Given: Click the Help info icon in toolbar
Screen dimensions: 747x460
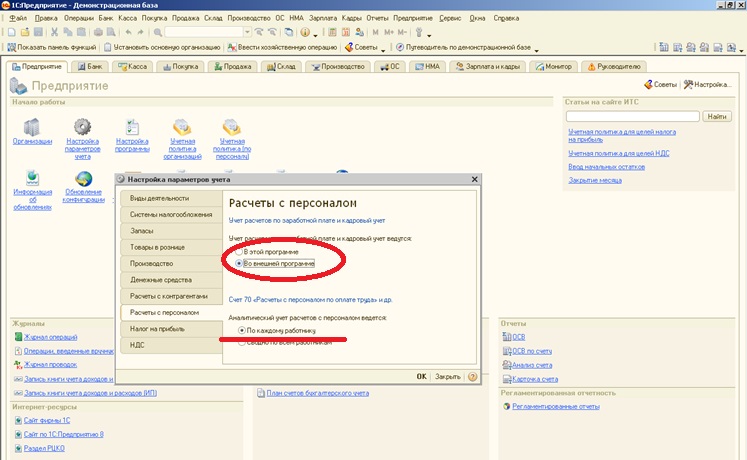Looking at the screenshot, I should 305,32.
